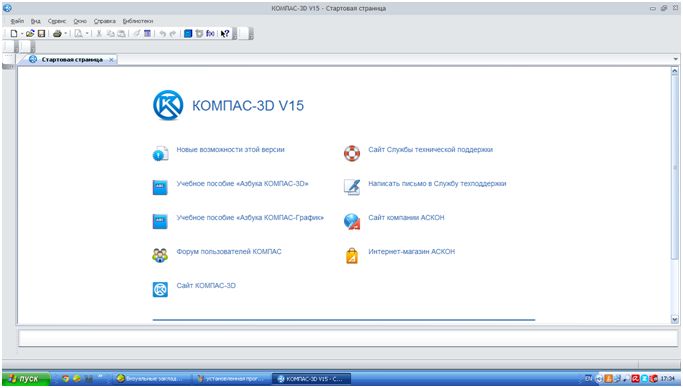Click the Variables icon beside the fx button
The image size is (683, 388).
[x=199, y=34]
